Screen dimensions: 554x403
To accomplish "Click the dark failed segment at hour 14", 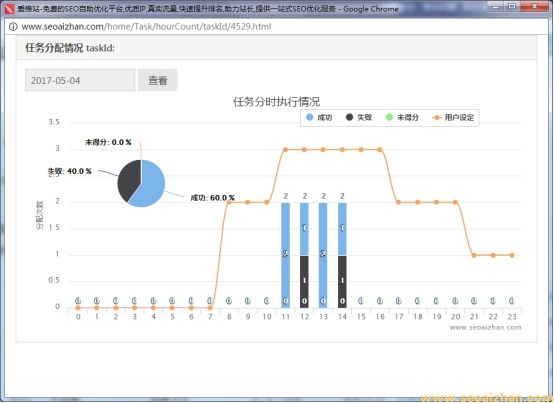I will click(342, 281).
